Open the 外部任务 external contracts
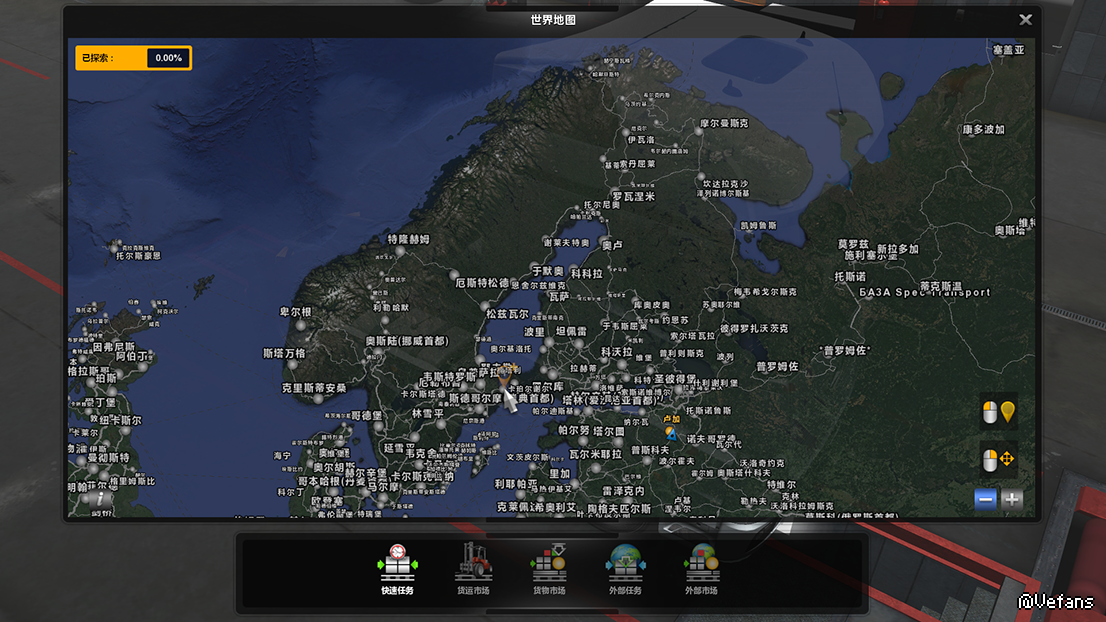The height and width of the screenshot is (622, 1106). (625, 568)
